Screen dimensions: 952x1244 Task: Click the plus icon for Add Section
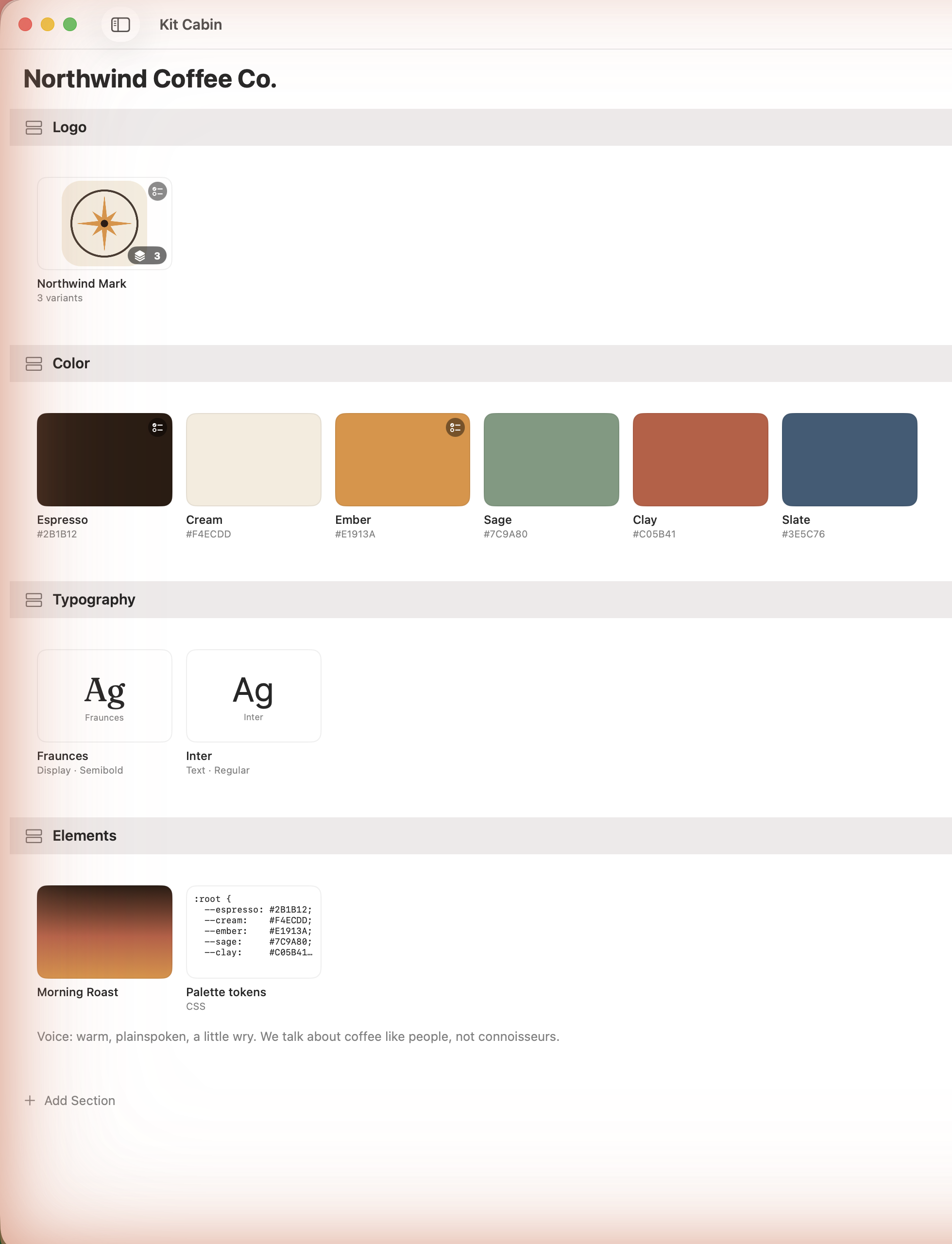click(x=30, y=1100)
